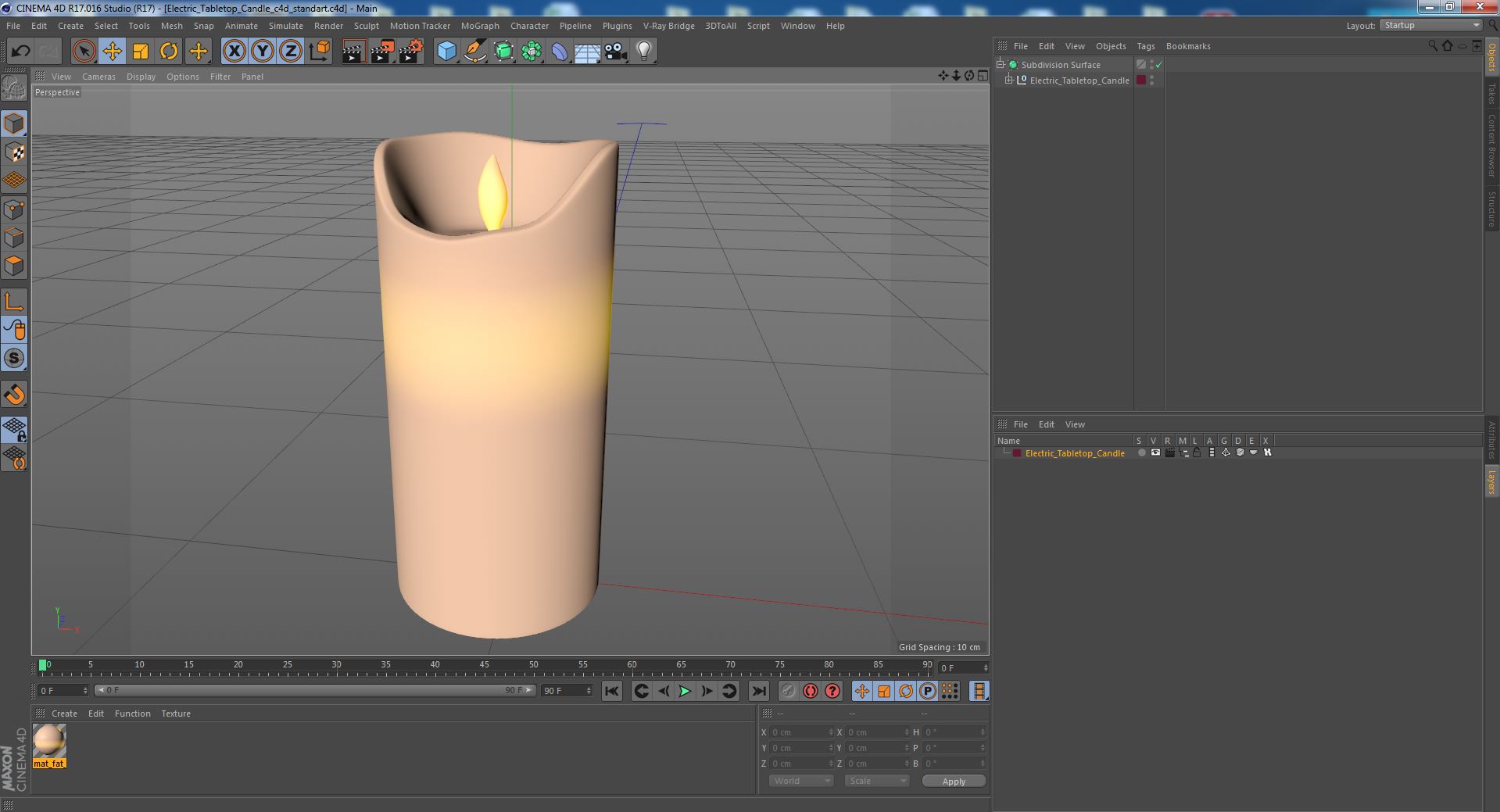The height and width of the screenshot is (812, 1500).
Task: Play the animation forward
Action: 685,691
